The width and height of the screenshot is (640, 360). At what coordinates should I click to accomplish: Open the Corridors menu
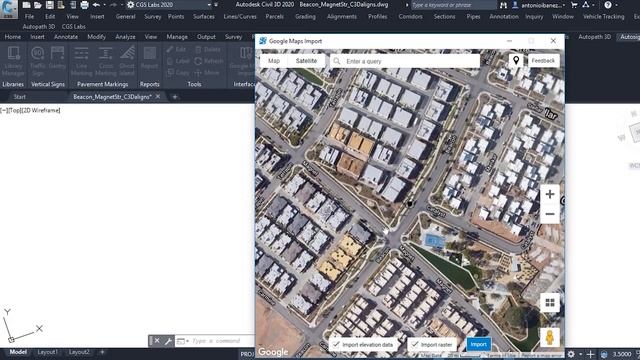tap(410, 17)
